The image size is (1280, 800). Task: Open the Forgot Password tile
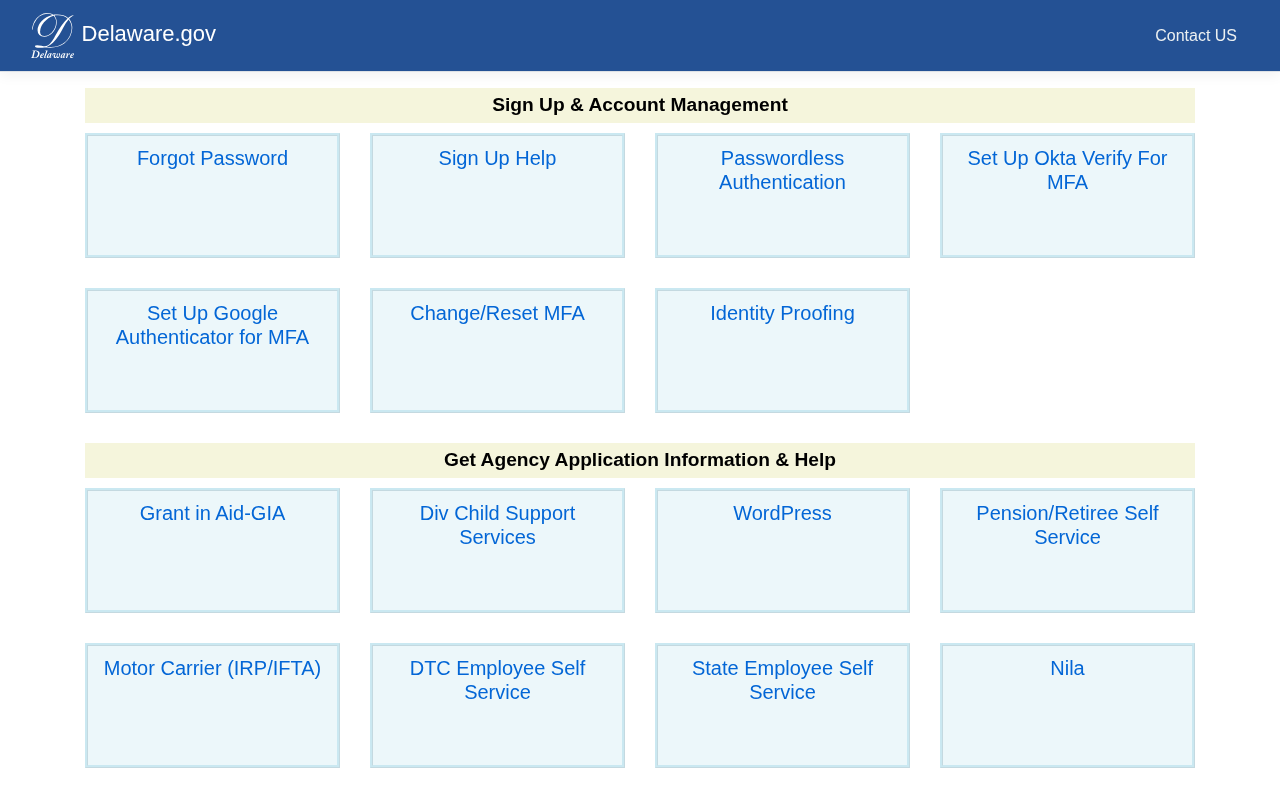tap(212, 159)
